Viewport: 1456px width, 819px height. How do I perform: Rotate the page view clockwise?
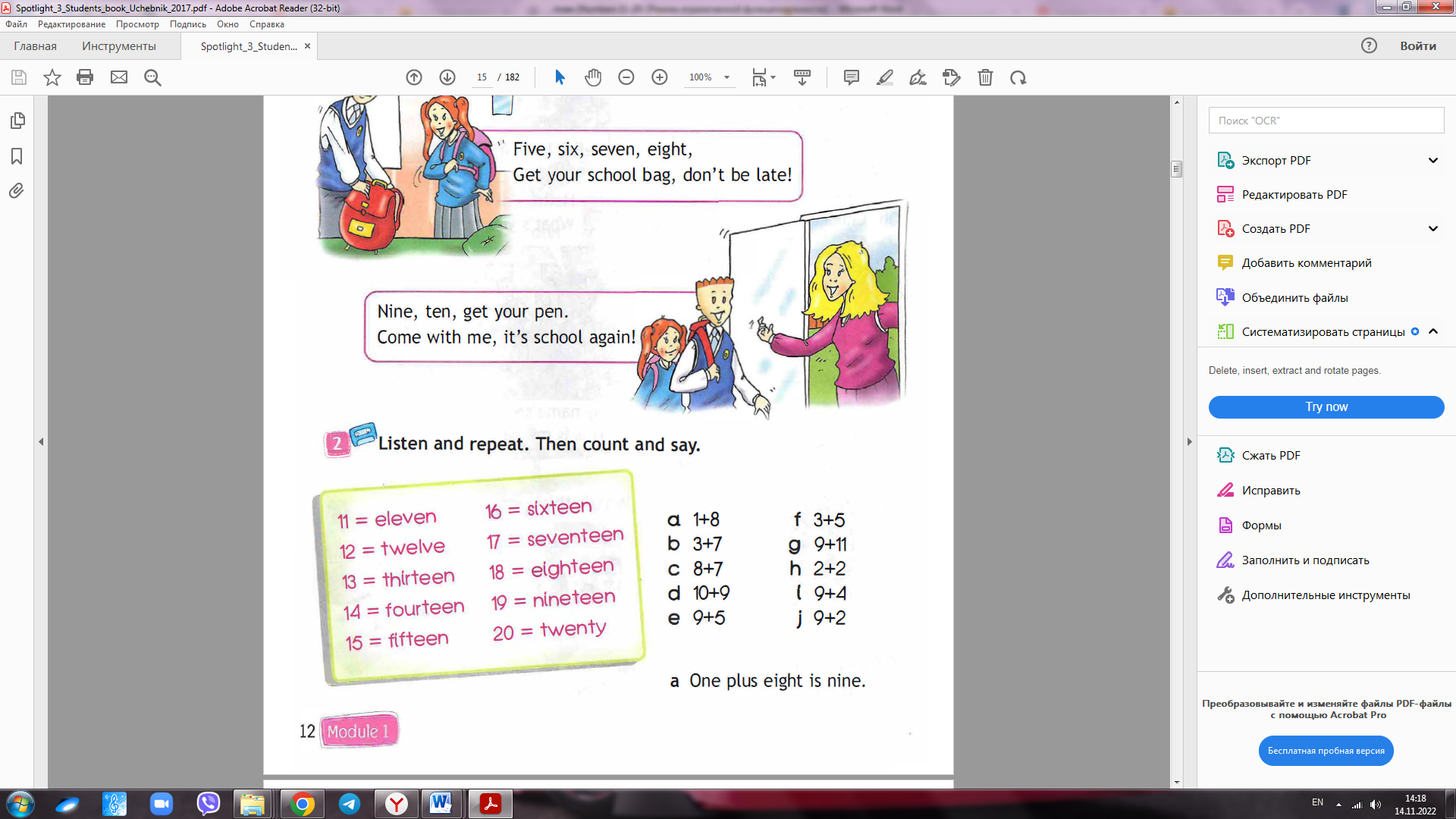(x=1018, y=77)
